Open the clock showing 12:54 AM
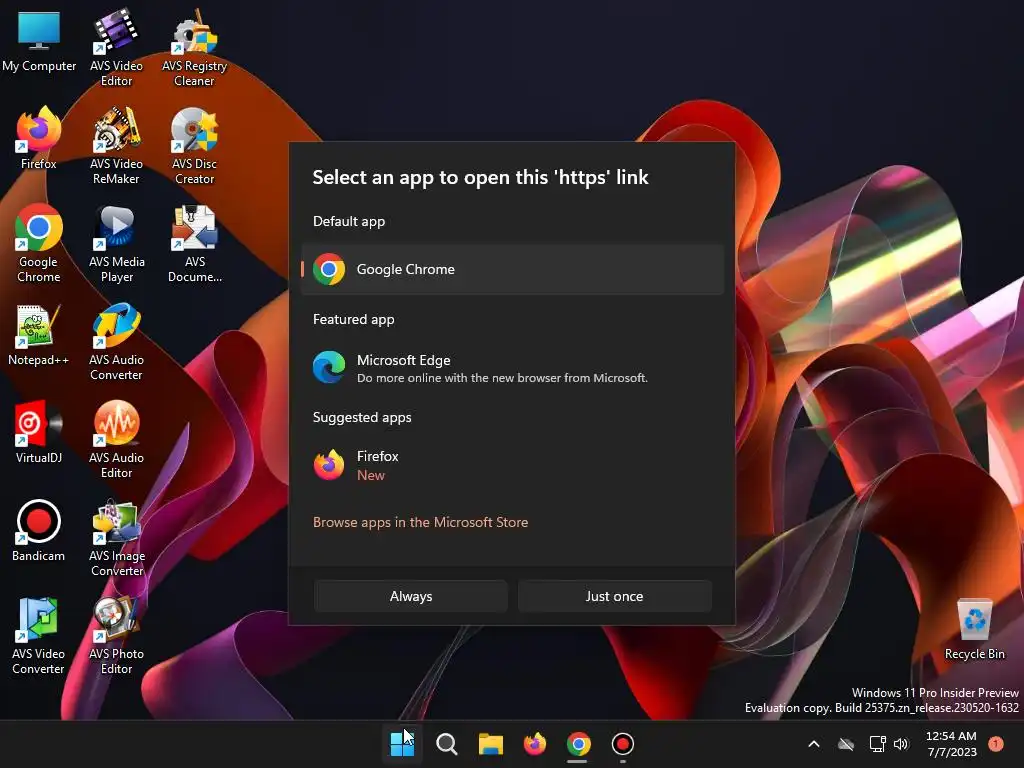The width and height of the screenshot is (1024, 768). point(951,744)
